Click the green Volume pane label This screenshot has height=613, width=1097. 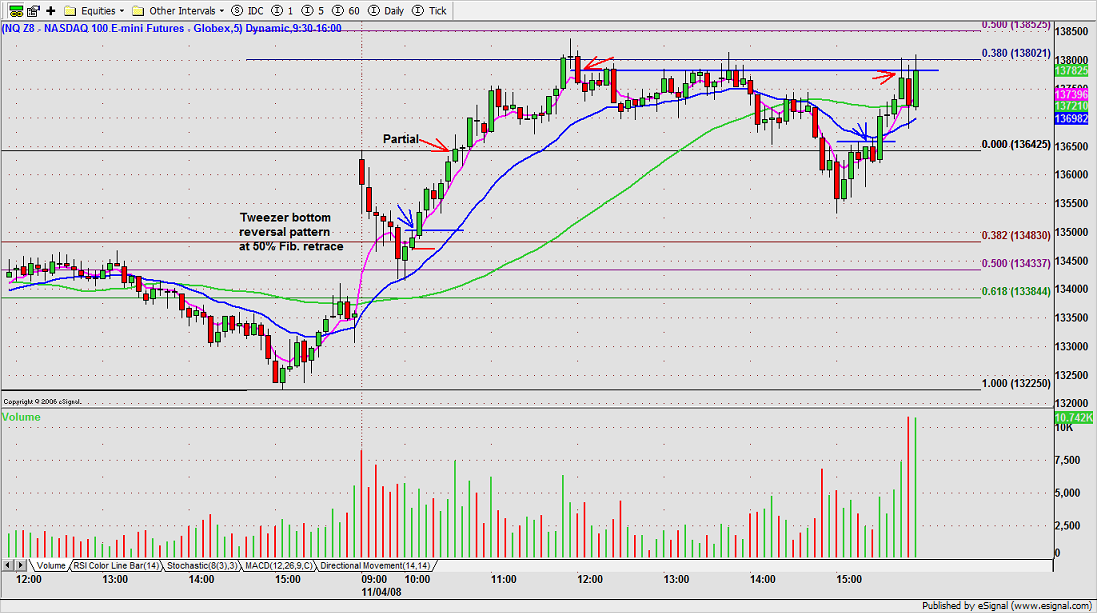21,417
